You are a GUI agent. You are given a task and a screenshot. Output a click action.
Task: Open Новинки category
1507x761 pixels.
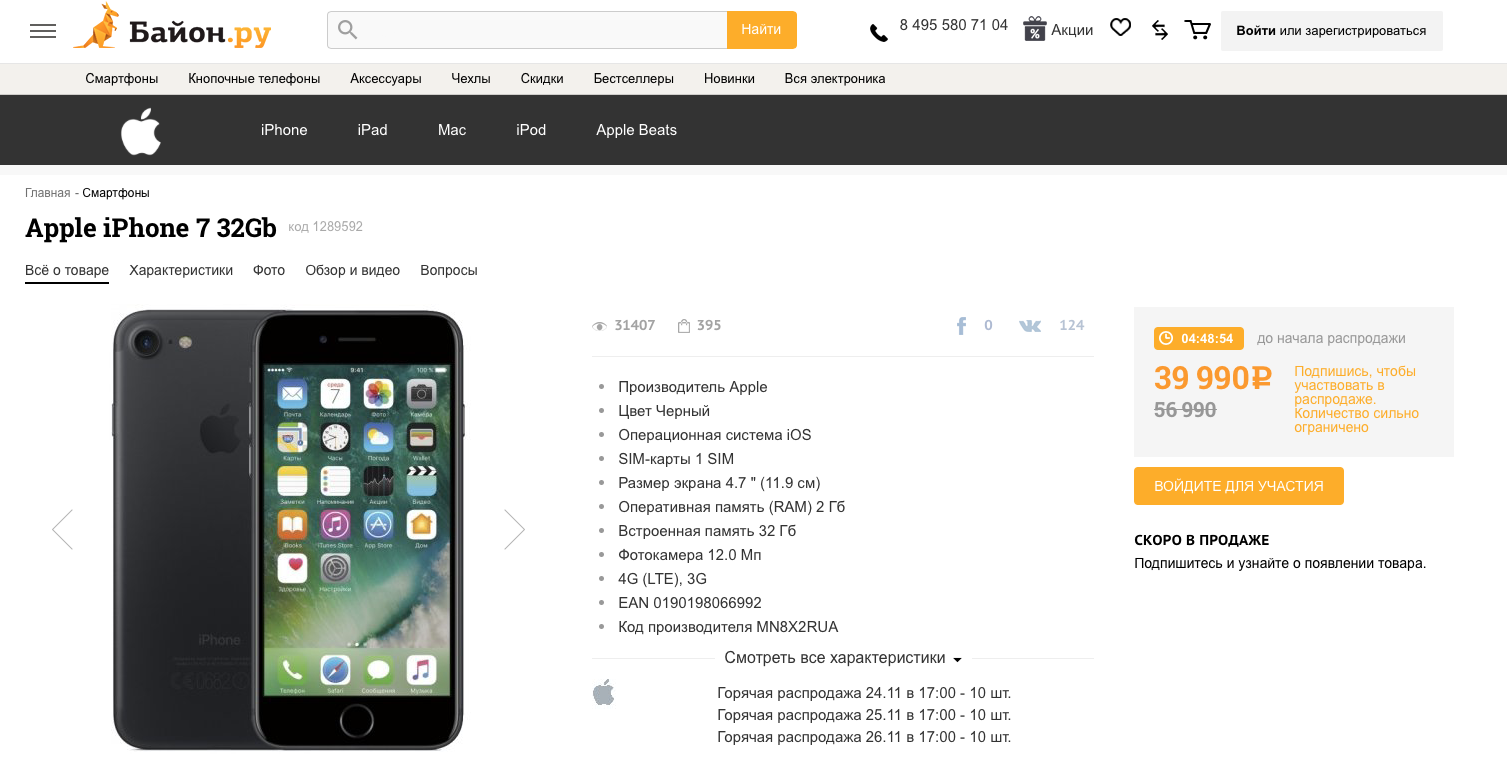[729, 78]
